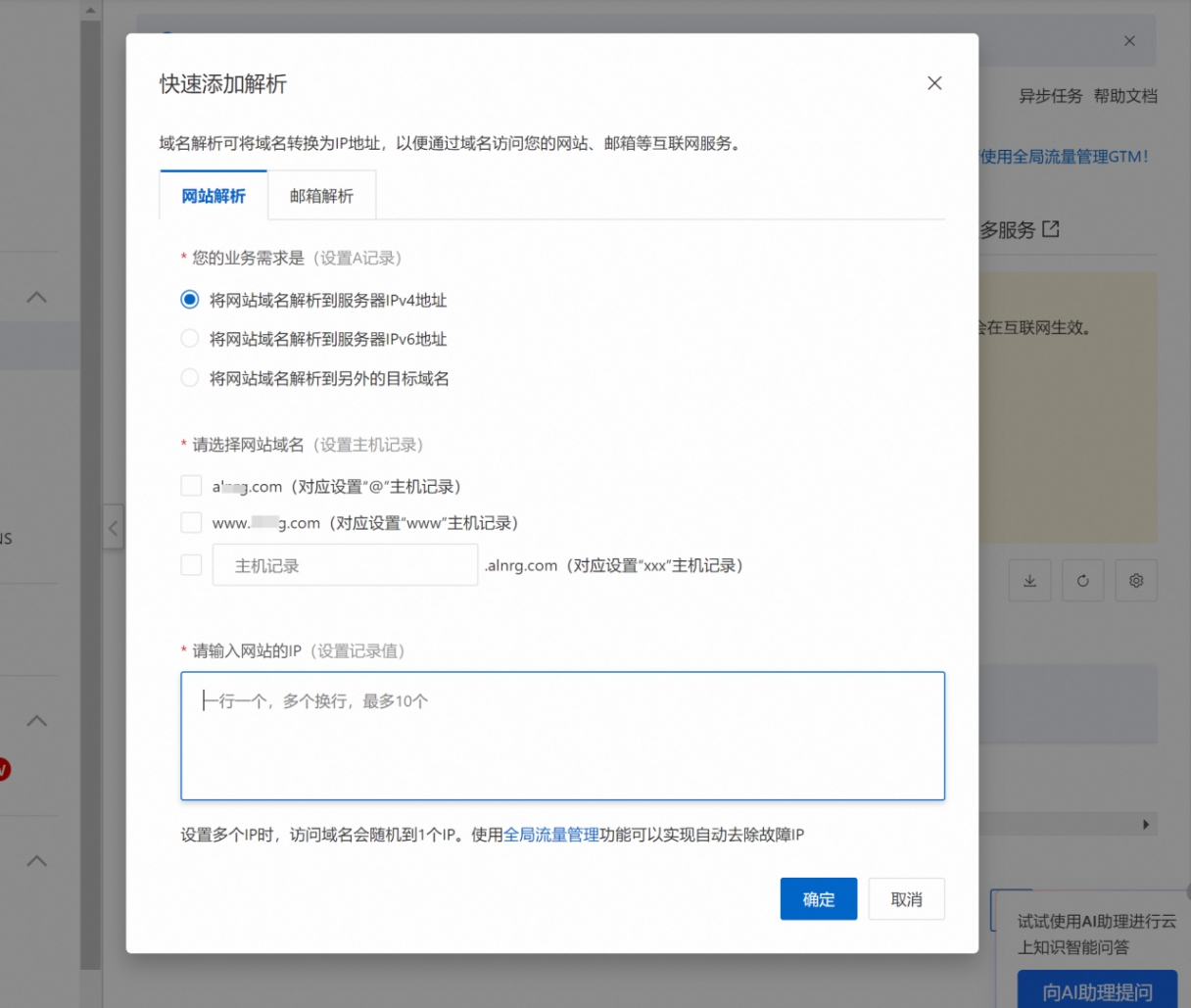Image resolution: width=1191 pixels, height=1008 pixels.
Task: Focus the 主机记录 text input
Action: (x=345, y=565)
